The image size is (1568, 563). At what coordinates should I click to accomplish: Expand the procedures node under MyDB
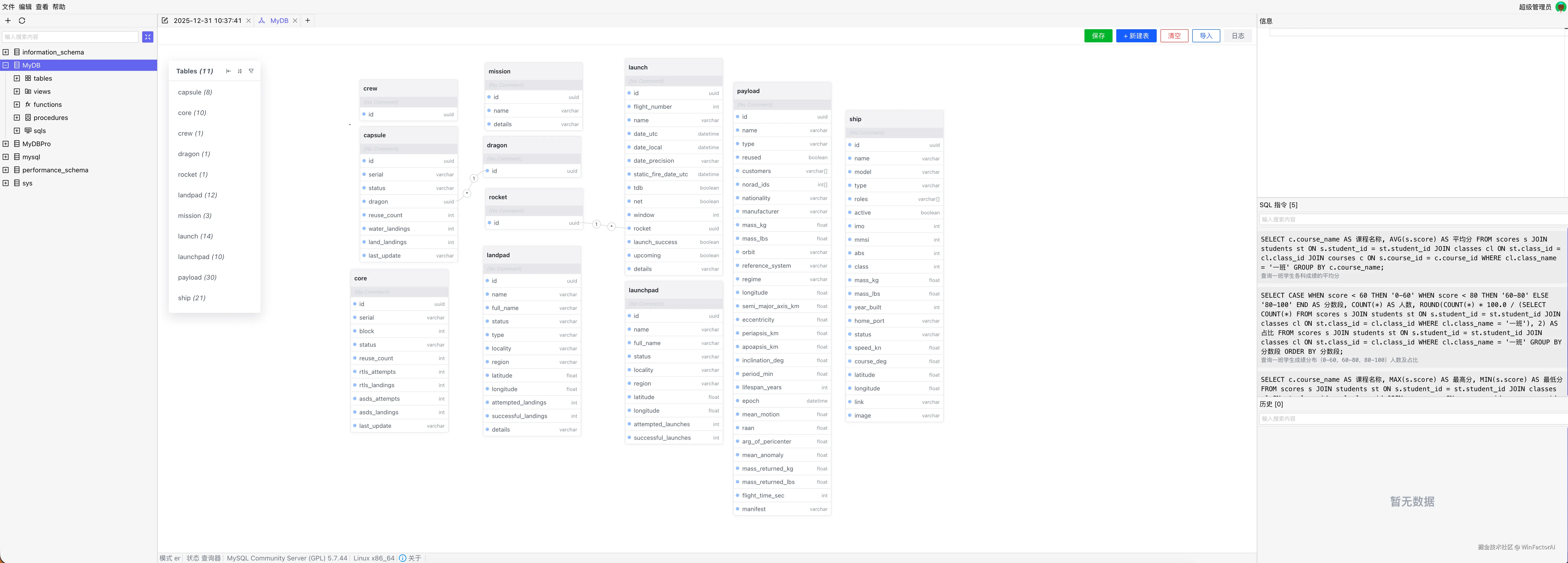[x=17, y=117]
